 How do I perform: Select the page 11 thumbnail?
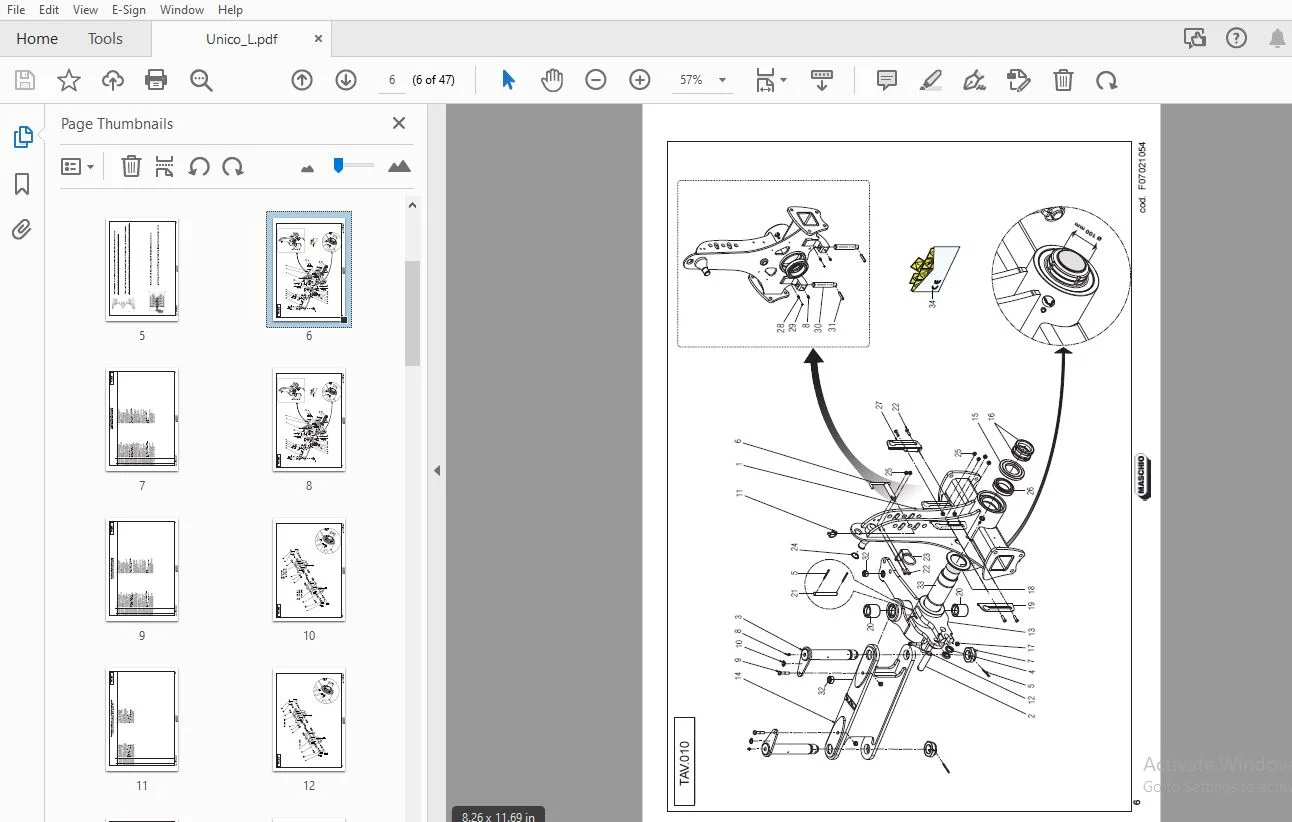click(142, 720)
